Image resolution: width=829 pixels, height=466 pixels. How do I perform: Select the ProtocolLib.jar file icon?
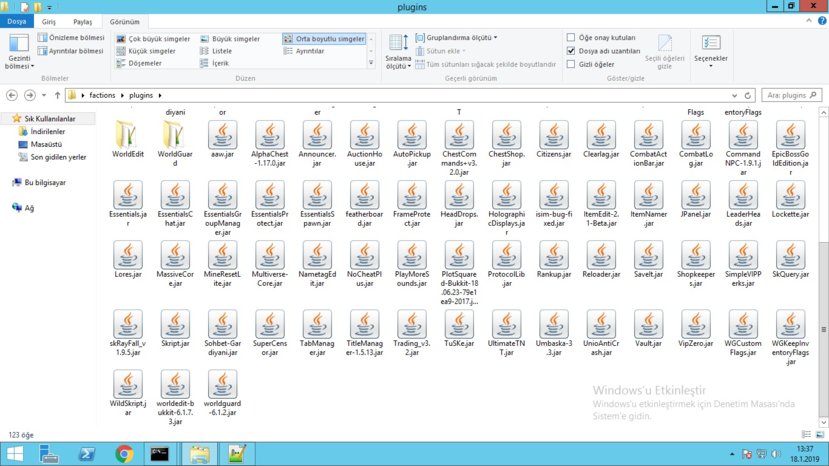point(506,255)
